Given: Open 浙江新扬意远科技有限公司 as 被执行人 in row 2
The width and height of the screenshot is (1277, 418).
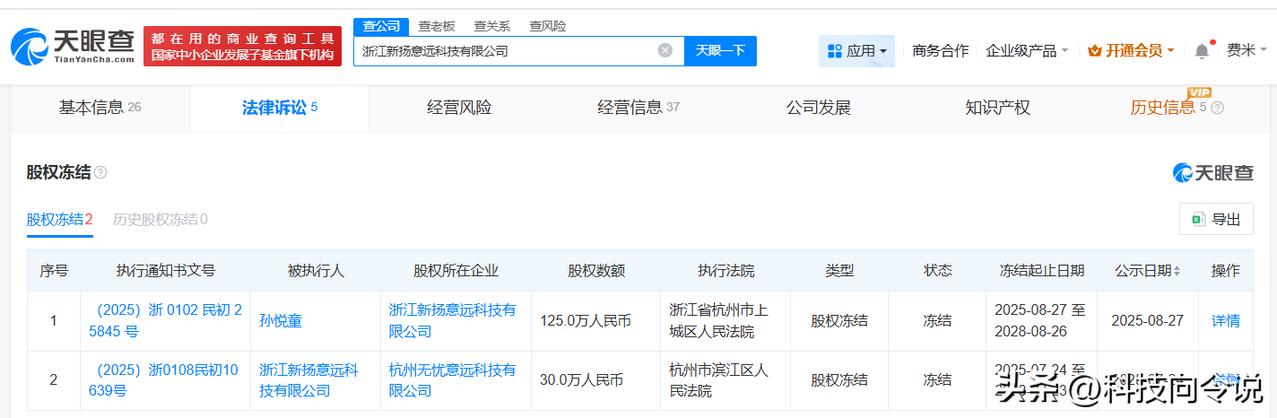Looking at the screenshot, I should pyautogui.click(x=309, y=380).
